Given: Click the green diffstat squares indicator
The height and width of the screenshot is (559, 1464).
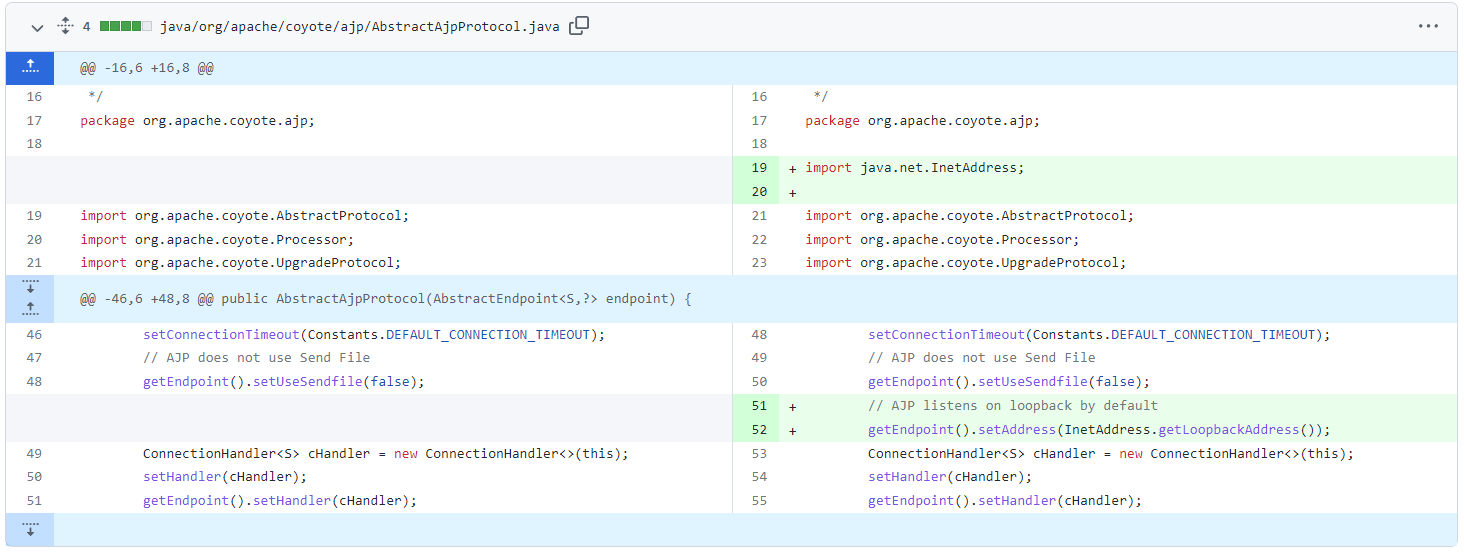Looking at the screenshot, I should [126, 27].
